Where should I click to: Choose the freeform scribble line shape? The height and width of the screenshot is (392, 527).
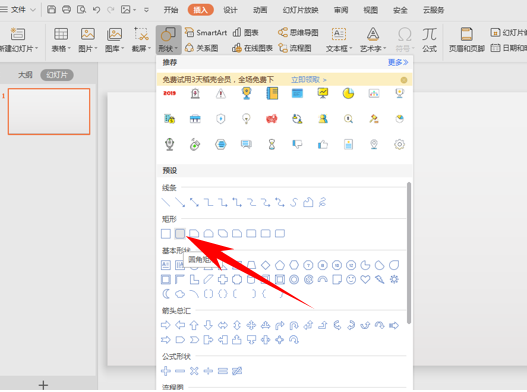tap(322, 202)
